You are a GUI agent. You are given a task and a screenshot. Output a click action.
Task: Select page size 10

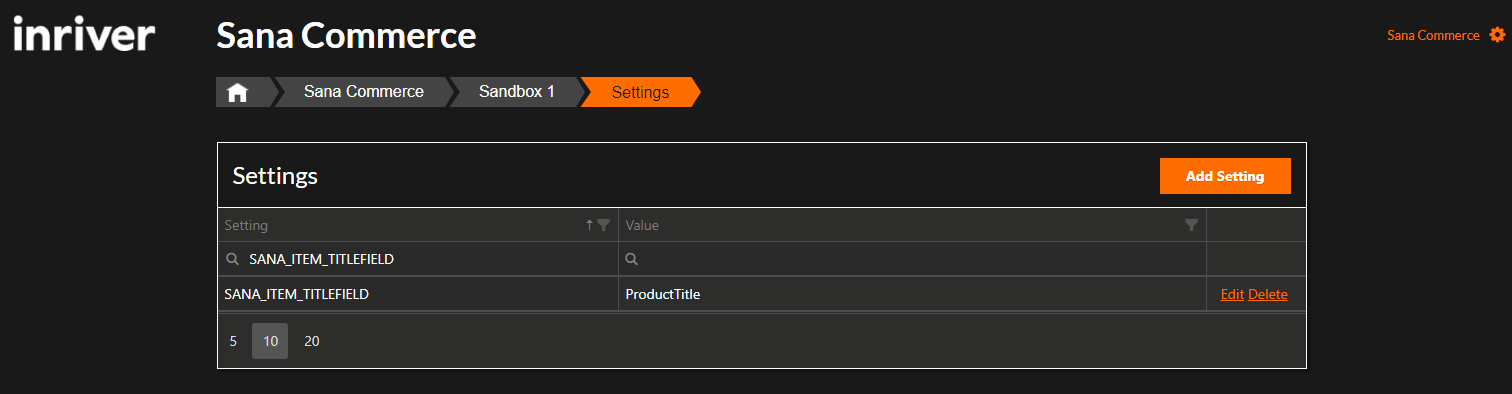[x=270, y=341]
